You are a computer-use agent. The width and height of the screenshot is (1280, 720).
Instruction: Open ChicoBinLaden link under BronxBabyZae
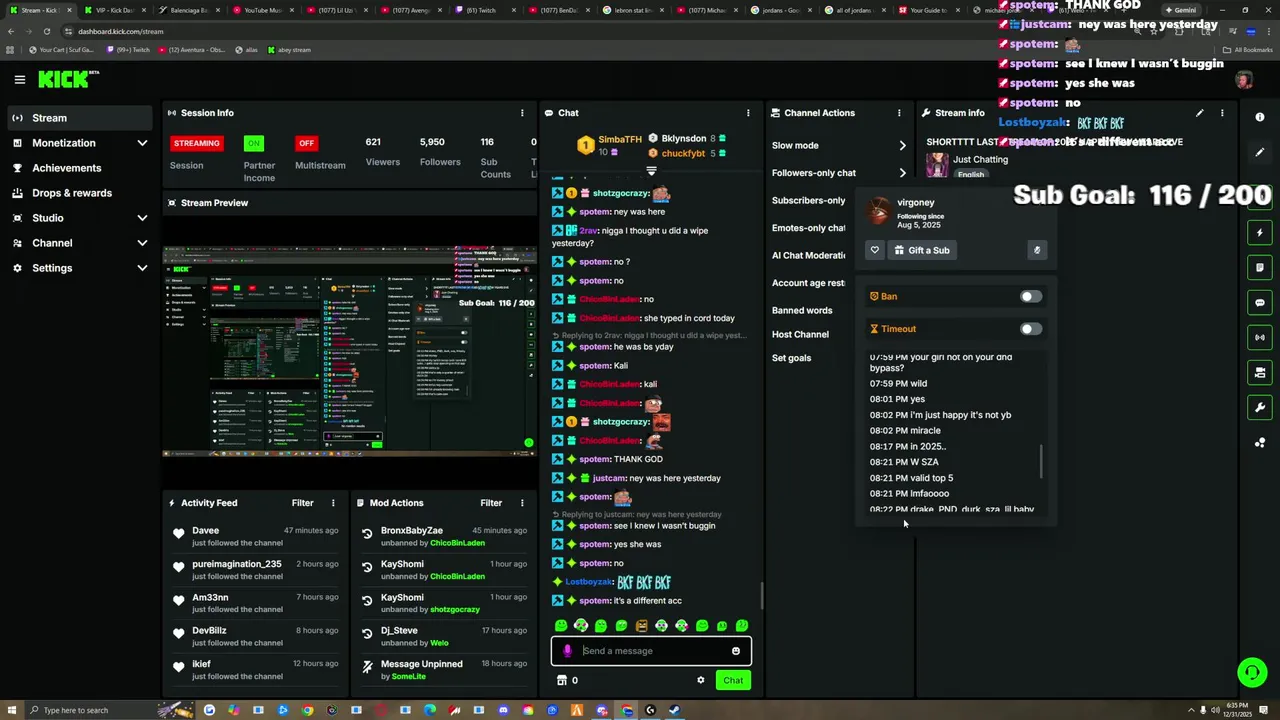point(457,543)
